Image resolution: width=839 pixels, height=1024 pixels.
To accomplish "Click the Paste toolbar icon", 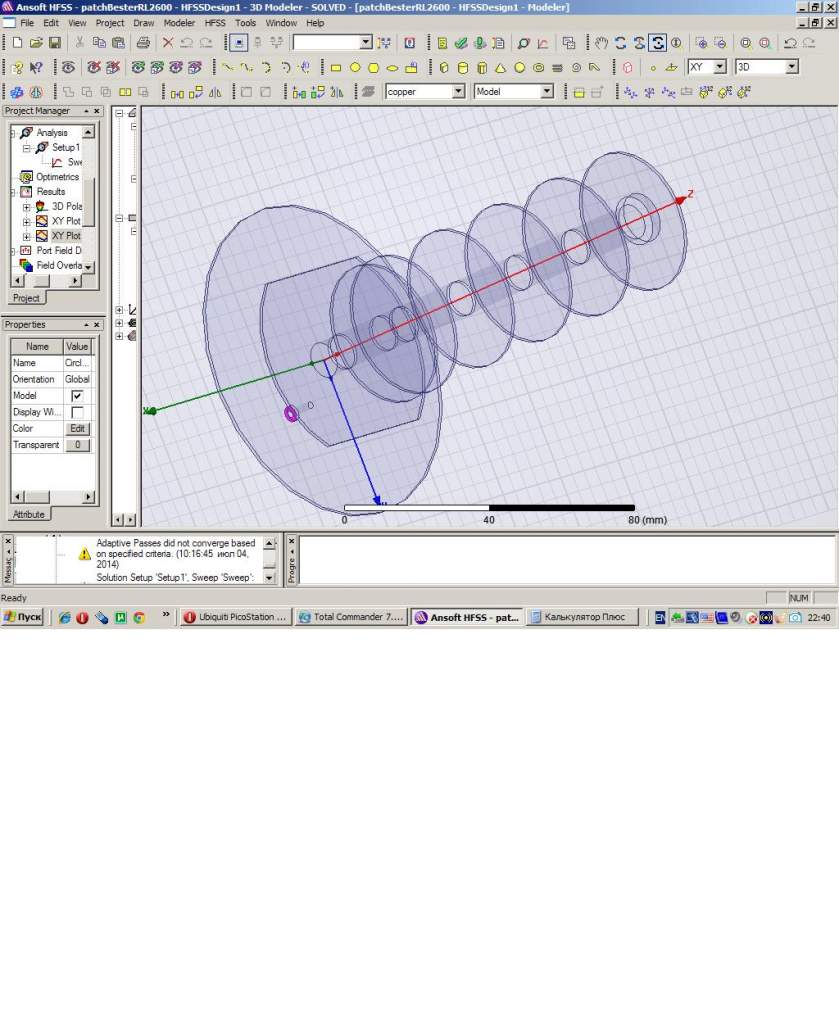I will click(118, 43).
